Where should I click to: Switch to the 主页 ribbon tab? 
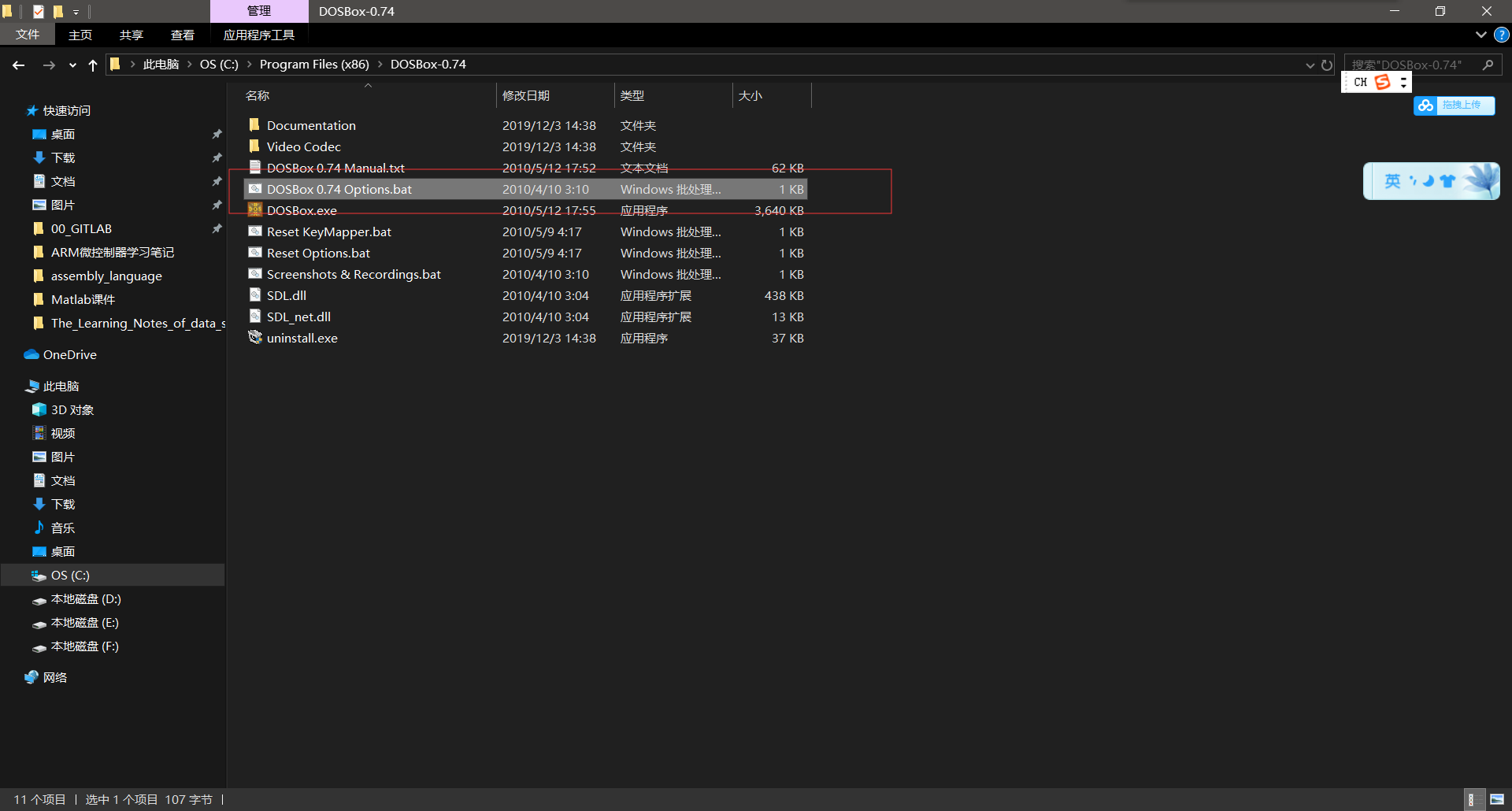pos(80,35)
